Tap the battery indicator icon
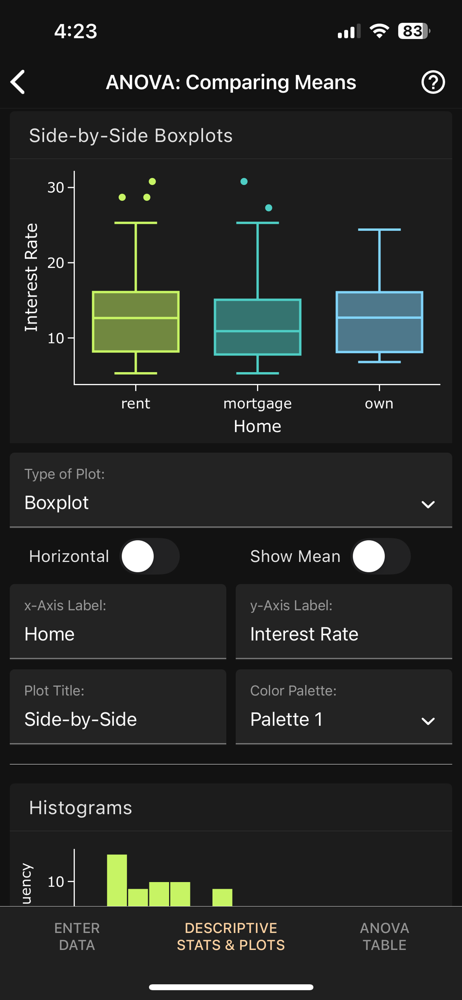This screenshot has width=462, height=1000. pyautogui.click(x=414, y=31)
